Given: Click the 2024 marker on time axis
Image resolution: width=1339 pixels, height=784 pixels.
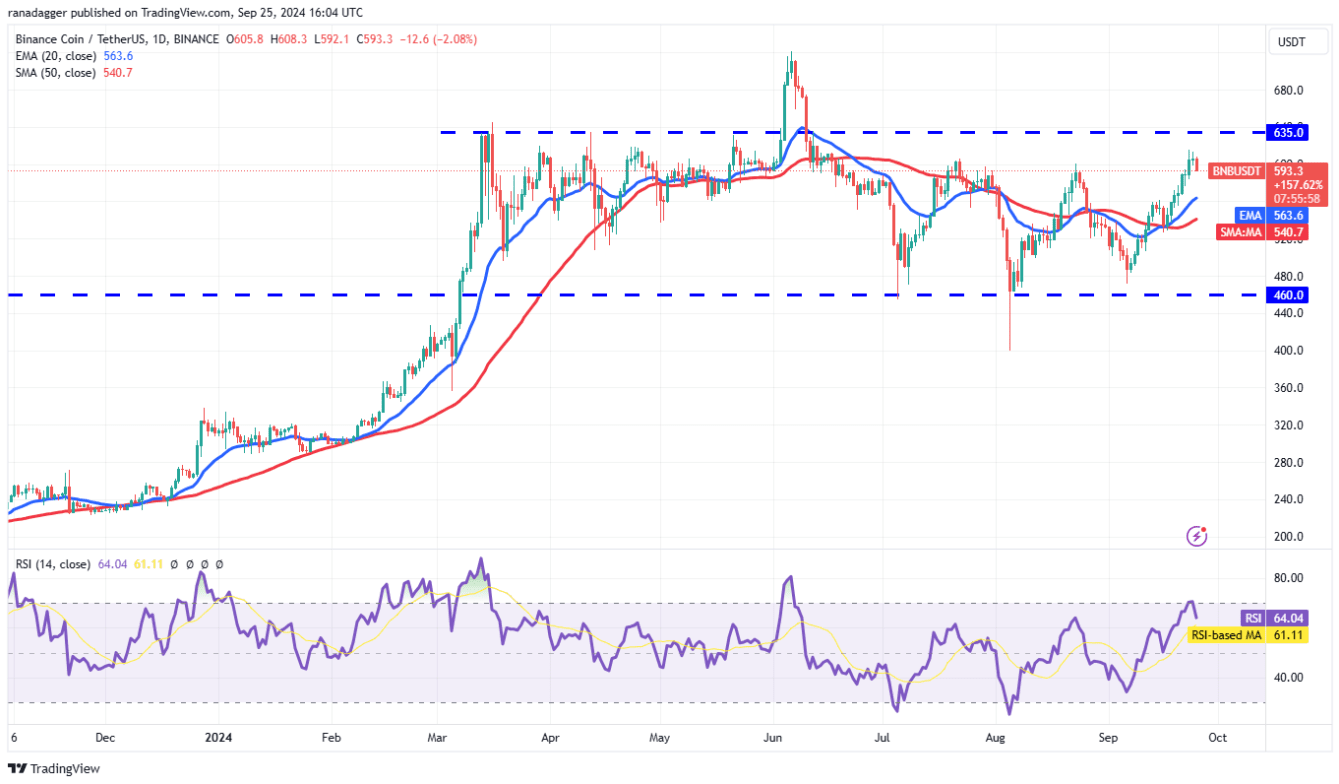Looking at the screenshot, I should pos(217,737).
